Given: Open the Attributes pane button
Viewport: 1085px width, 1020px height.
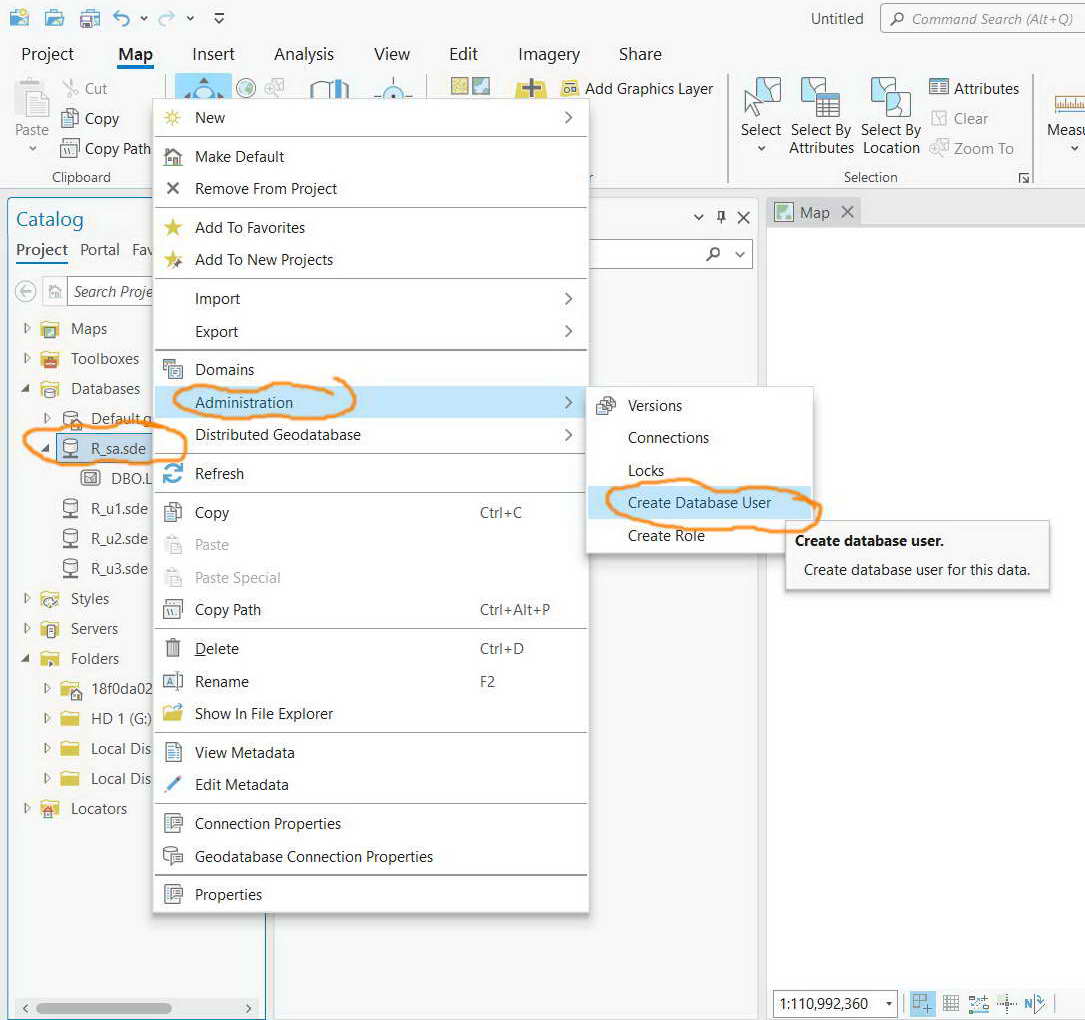Looking at the screenshot, I should (974, 88).
